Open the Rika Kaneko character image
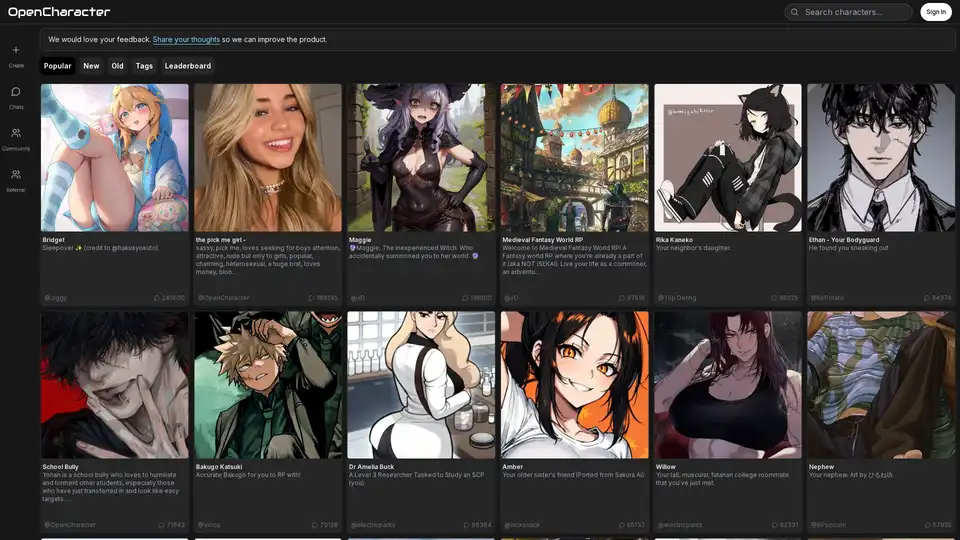 (x=727, y=158)
